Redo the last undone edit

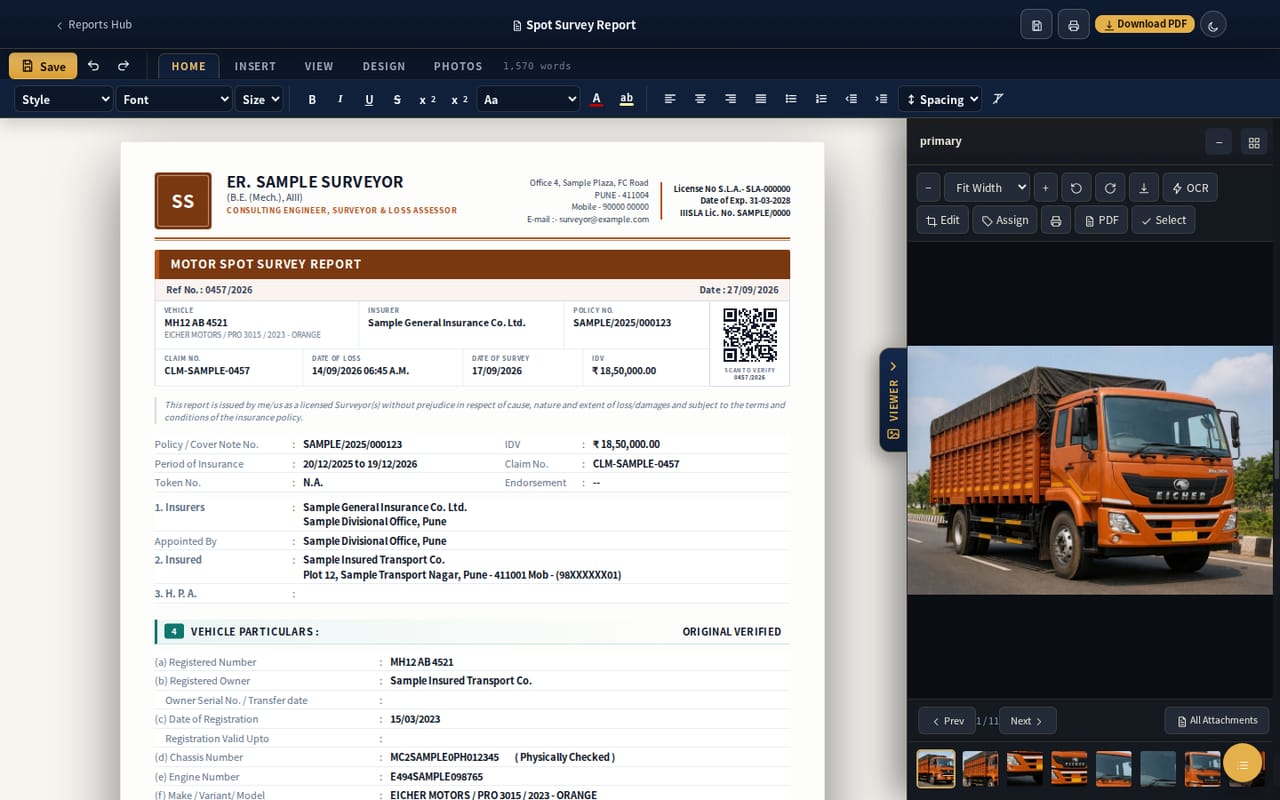[x=123, y=66]
